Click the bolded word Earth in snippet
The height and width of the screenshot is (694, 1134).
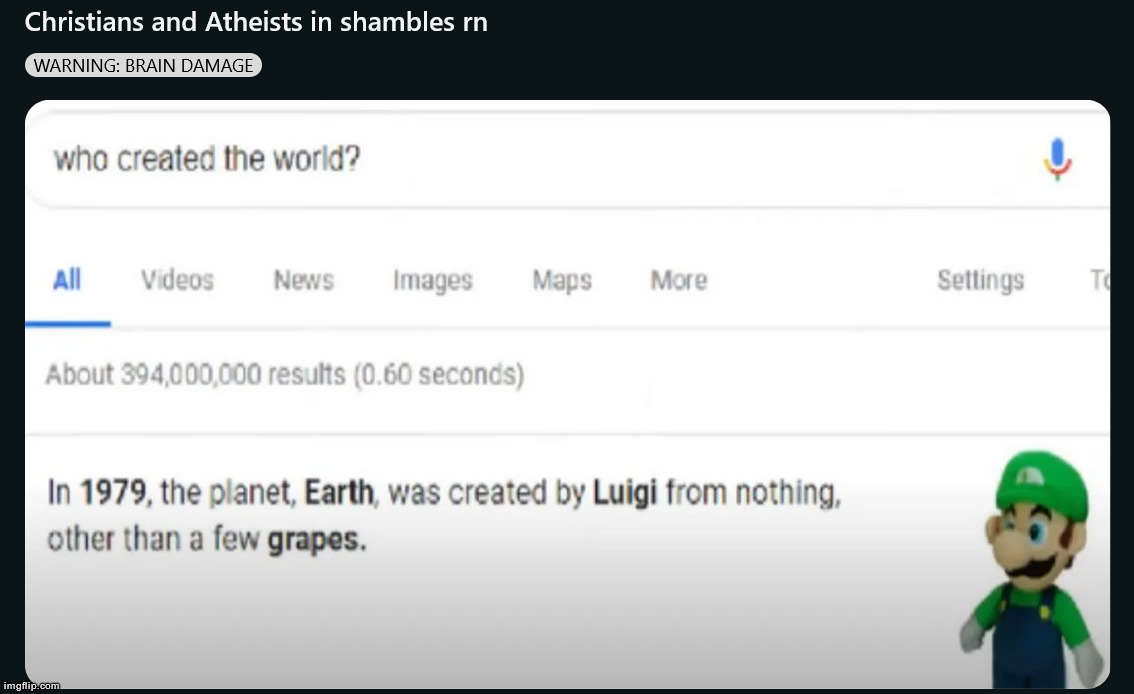point(337,492)
